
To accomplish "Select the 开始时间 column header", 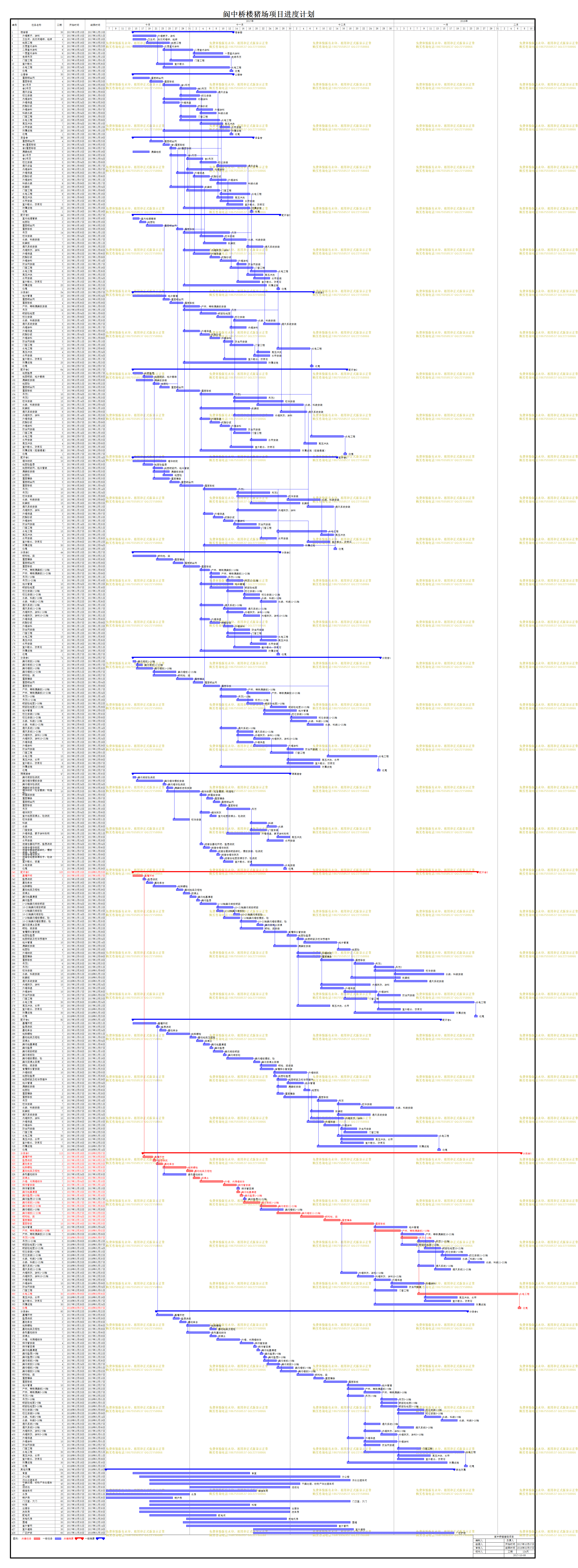I will tap(74, 25).
